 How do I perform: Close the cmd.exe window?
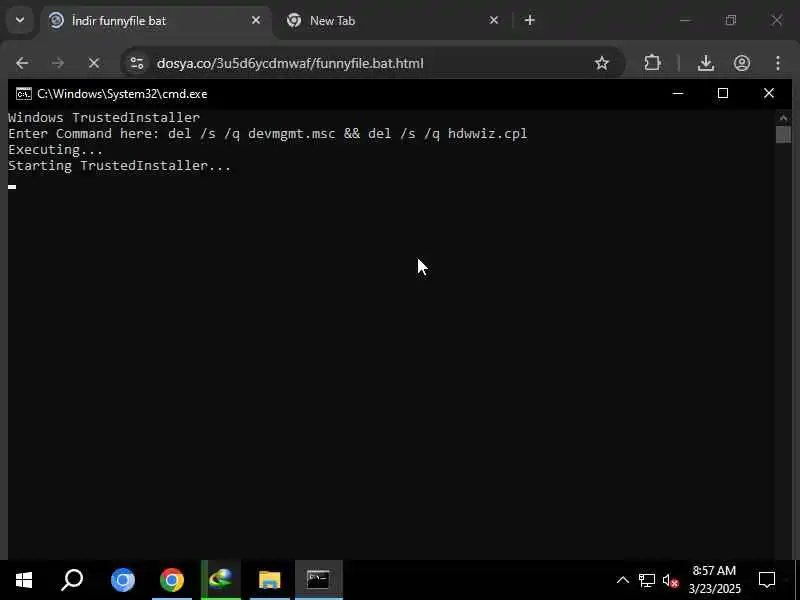(768, 93)
